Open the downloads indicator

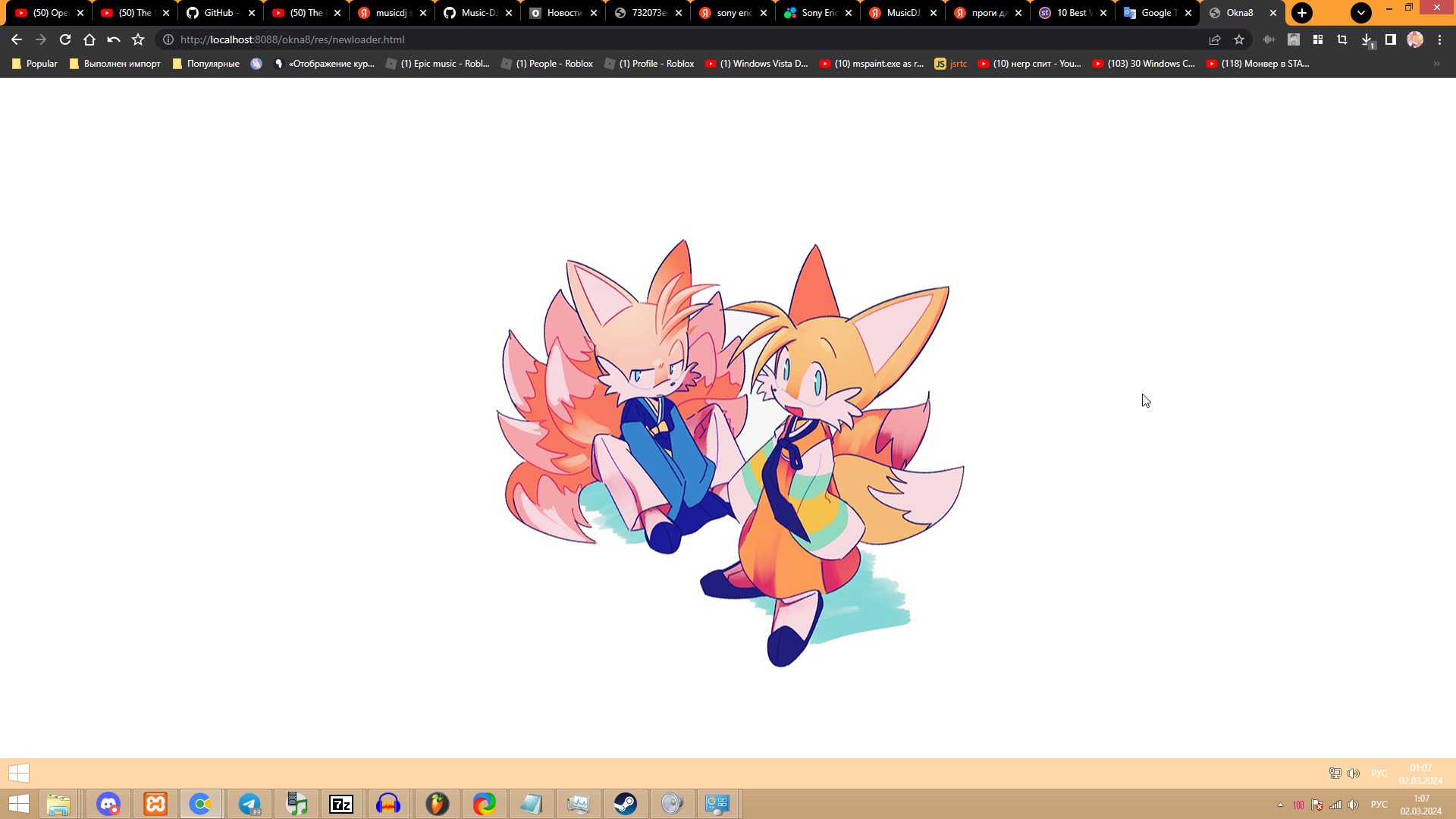click(x=1367, y=39)
